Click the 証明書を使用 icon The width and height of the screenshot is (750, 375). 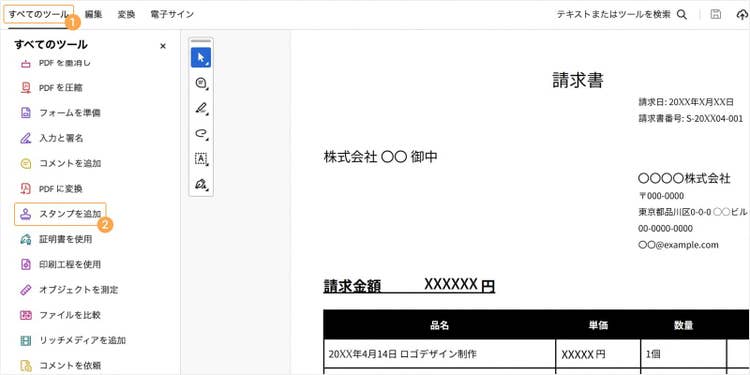tap(26, 239)
